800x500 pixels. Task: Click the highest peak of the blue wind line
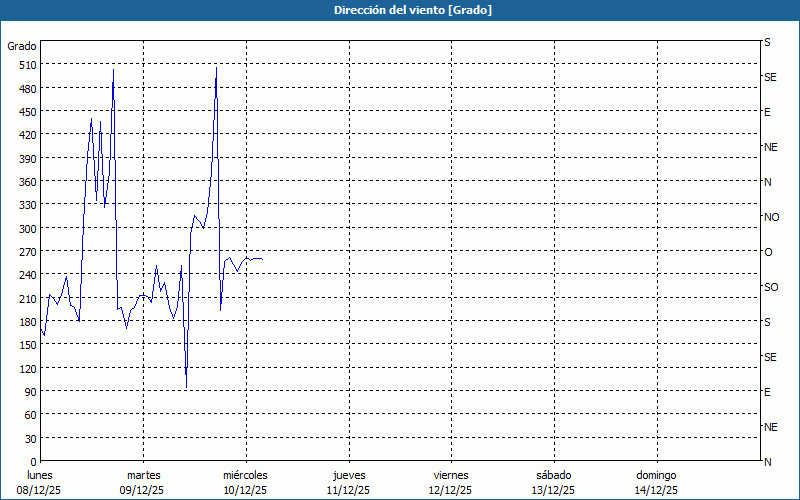click(x=216, y=67)
